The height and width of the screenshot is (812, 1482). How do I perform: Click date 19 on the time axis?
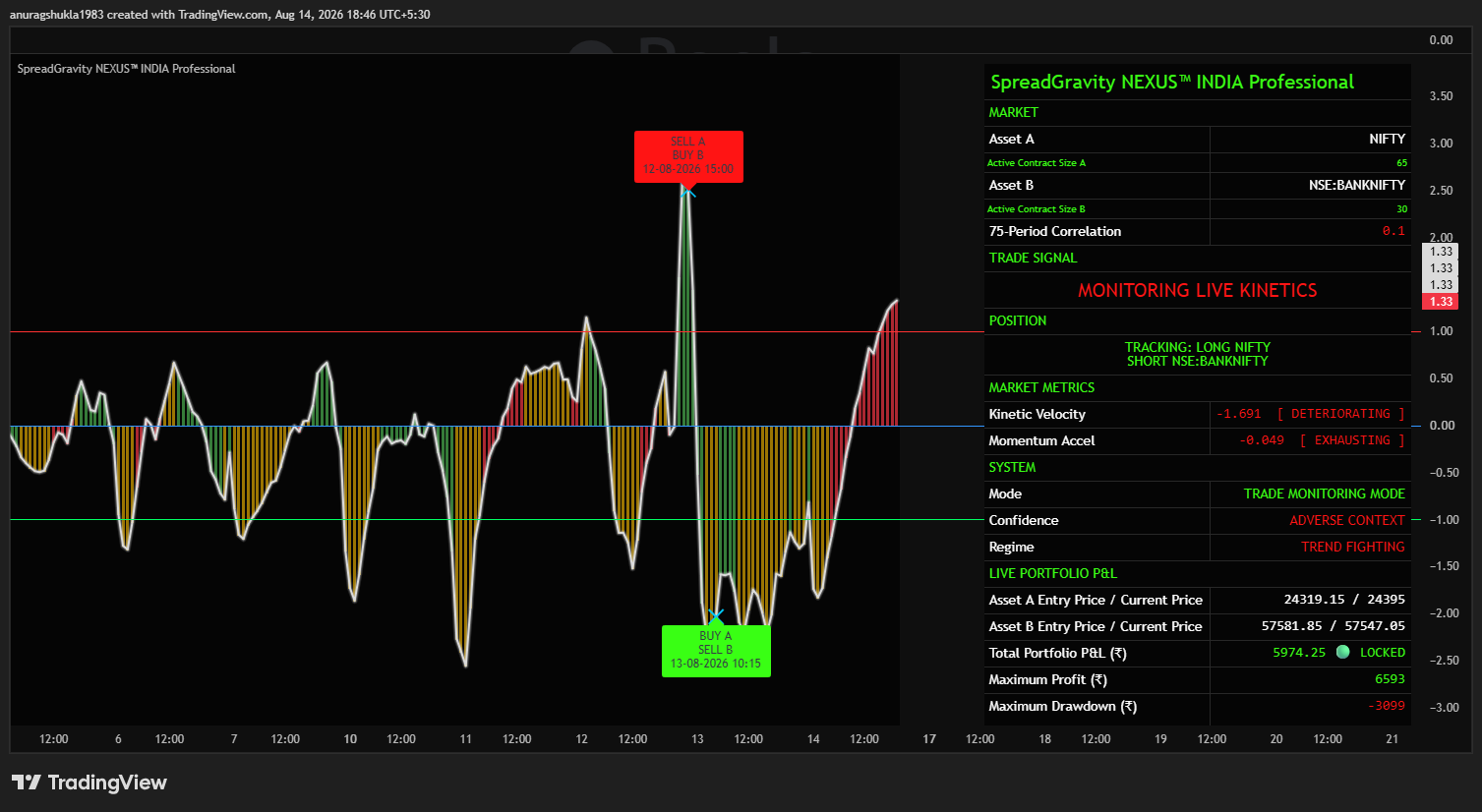coord(1160,739)
